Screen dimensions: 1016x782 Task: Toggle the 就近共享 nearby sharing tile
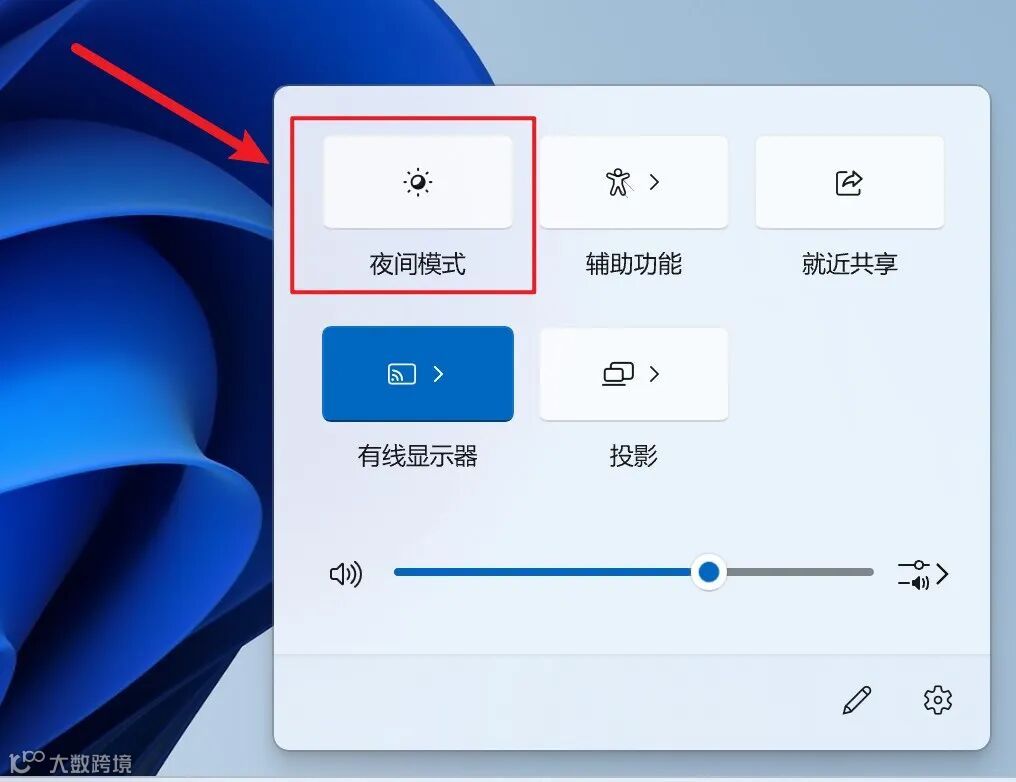pos(849,182)
